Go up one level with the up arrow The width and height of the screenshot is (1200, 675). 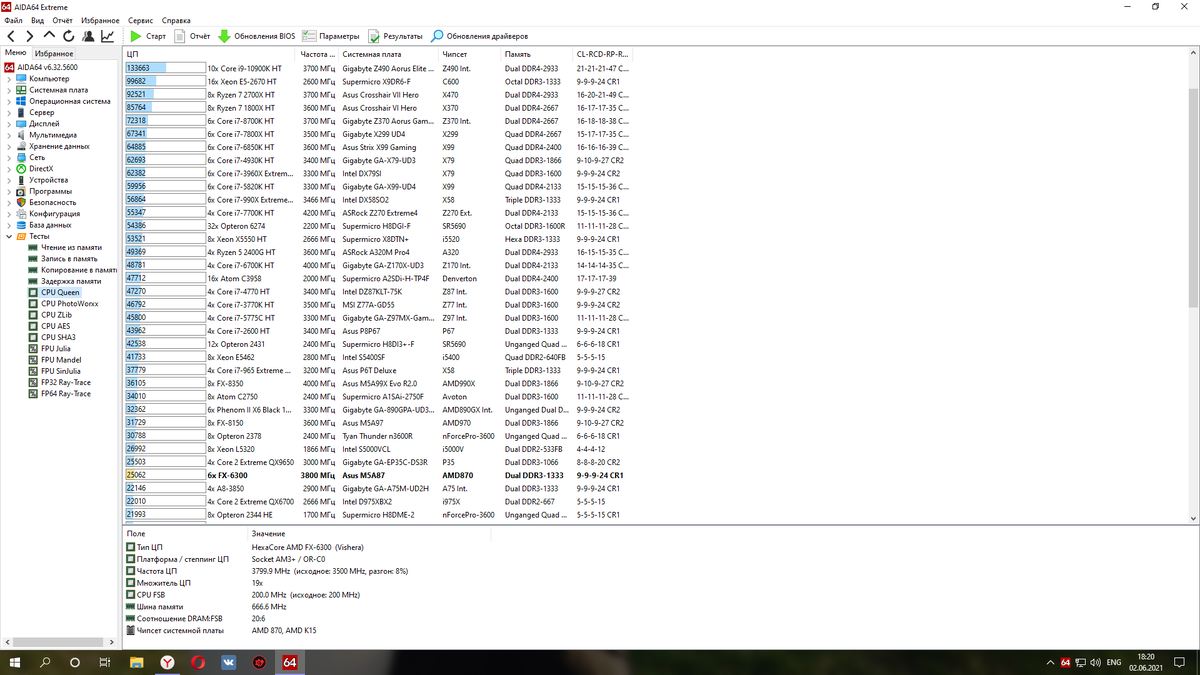[49, 36]
